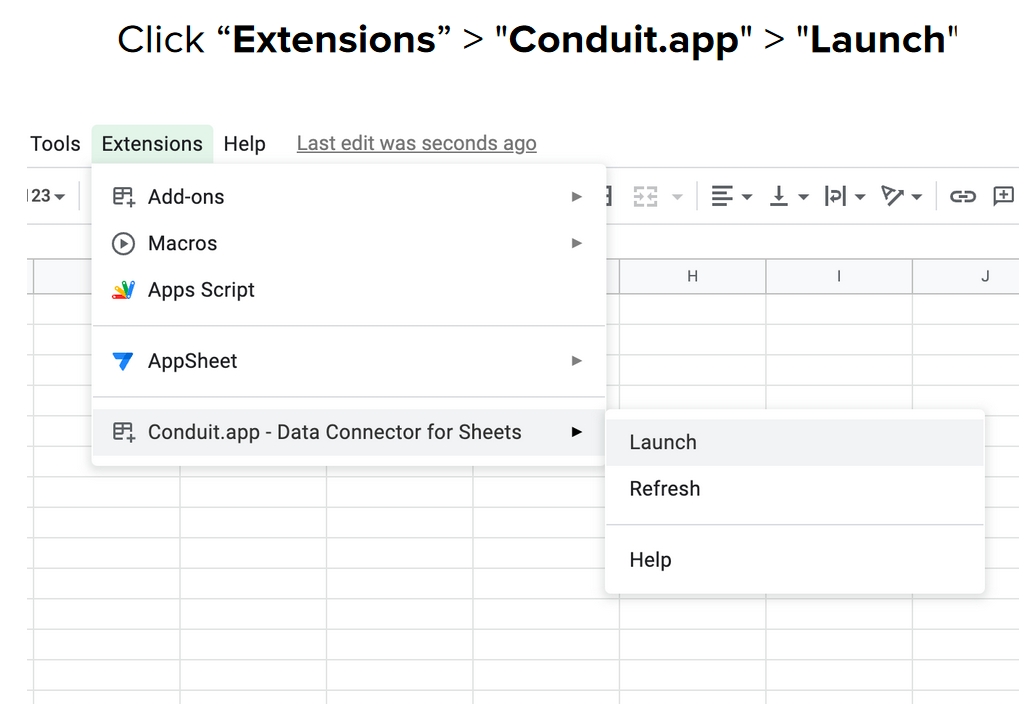Select the column H header
This screenshot has height=712, width=1034.
click(x=692, y=276)
